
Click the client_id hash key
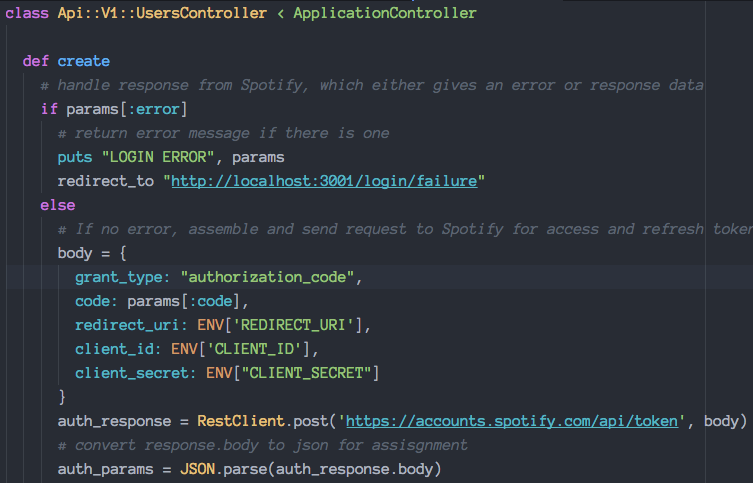tap(118, 350)
